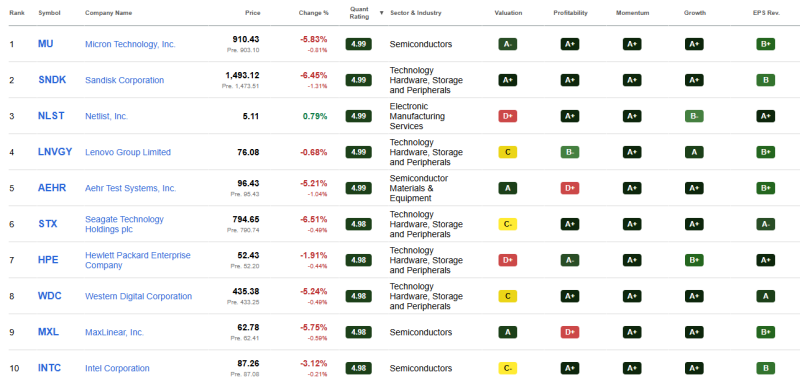Click SNDK's price 1,493.12
The image size is (800, 380).
point(242,75)
